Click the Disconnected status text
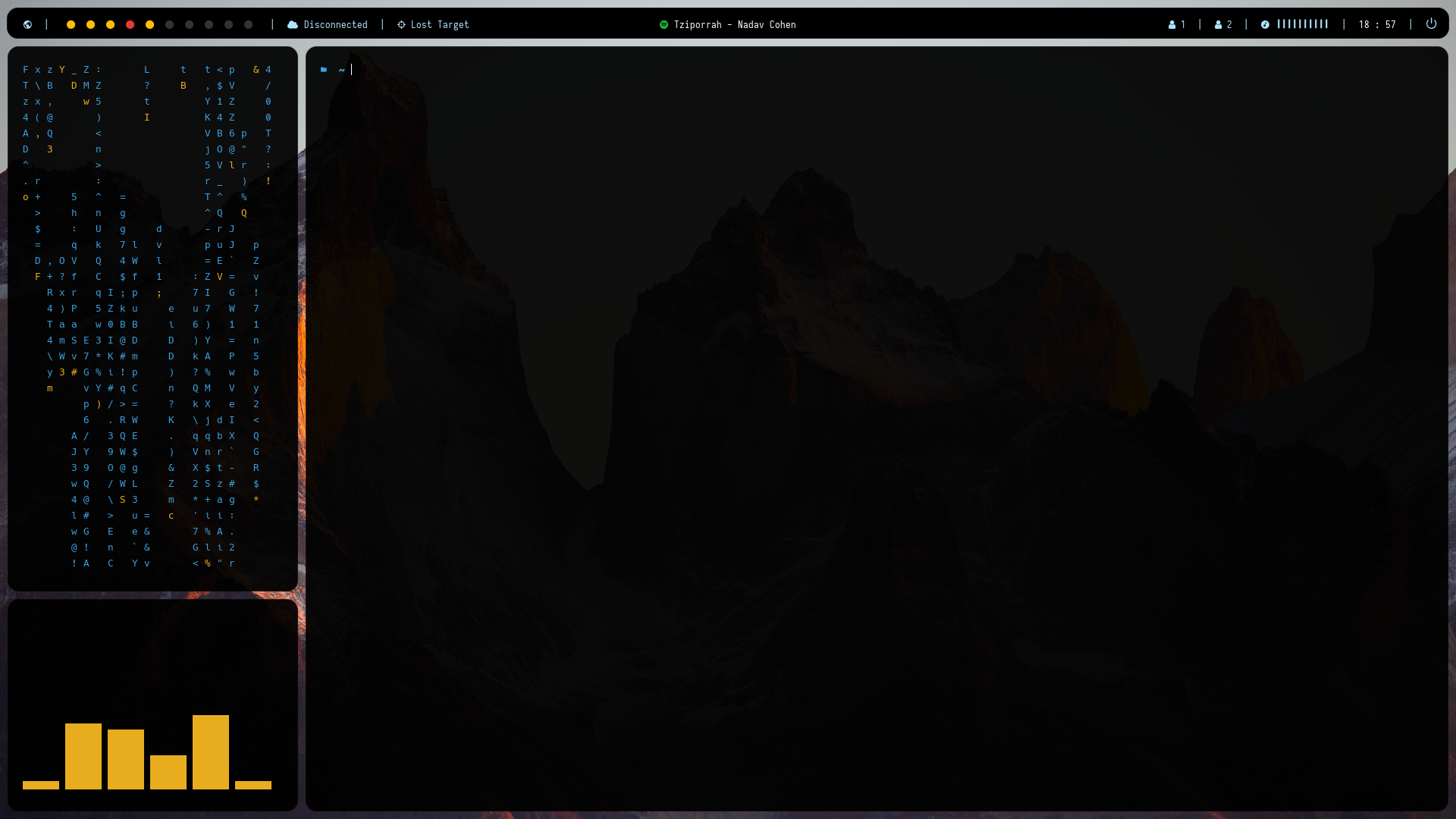Image resolution: width=1456 pixels, height=819 pixels. pos(335,24)
